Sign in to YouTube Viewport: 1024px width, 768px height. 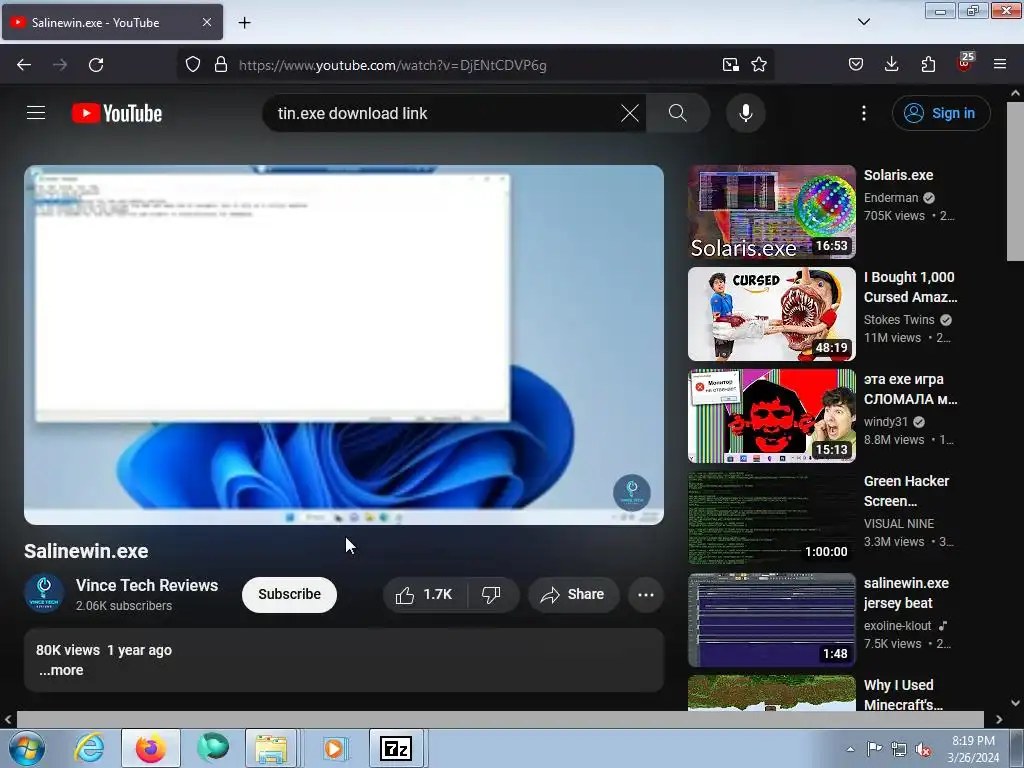941,113
